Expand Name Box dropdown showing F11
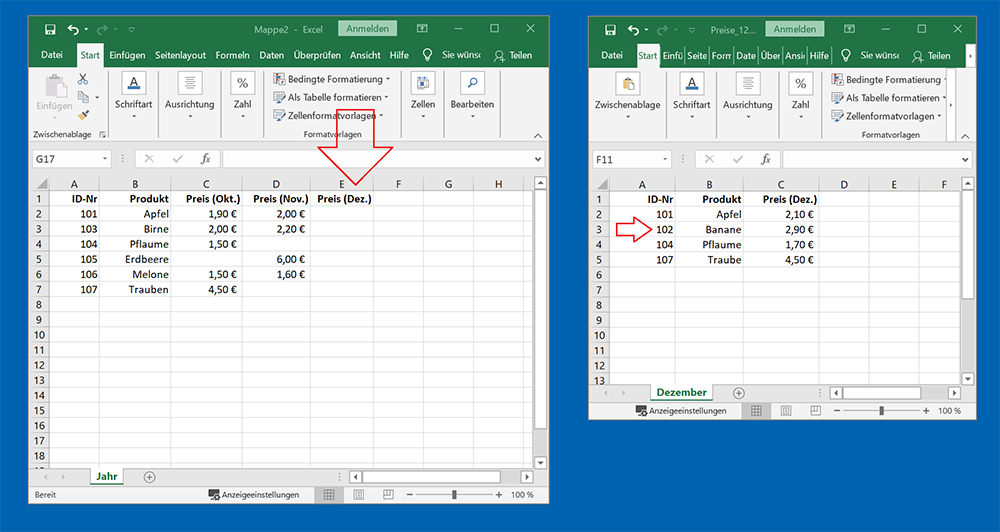1000x532 pixels. [x=665, y=159]
